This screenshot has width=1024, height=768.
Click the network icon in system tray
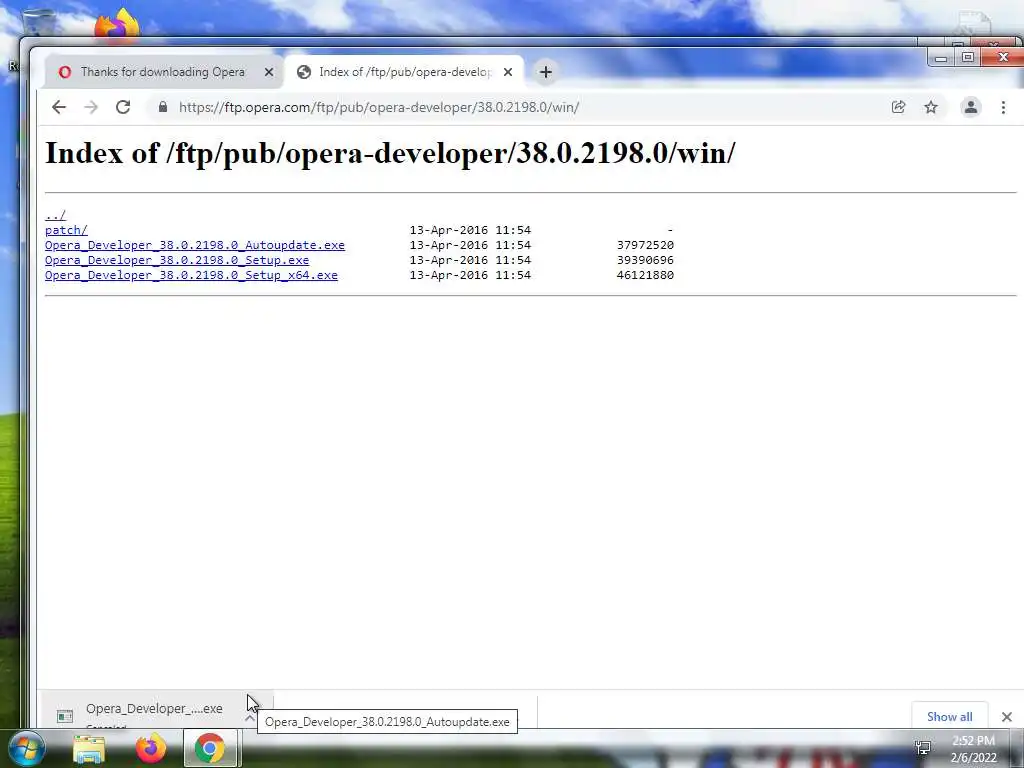click(923, 748)
